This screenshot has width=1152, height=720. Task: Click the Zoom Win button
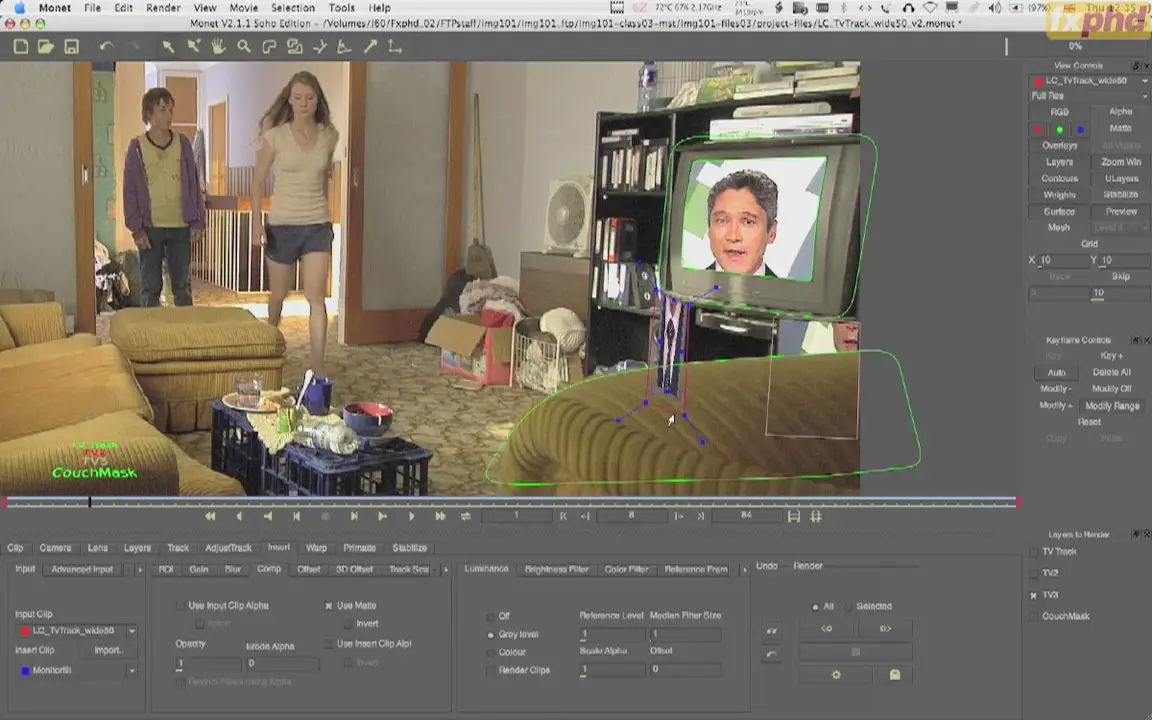point(1120,162)
